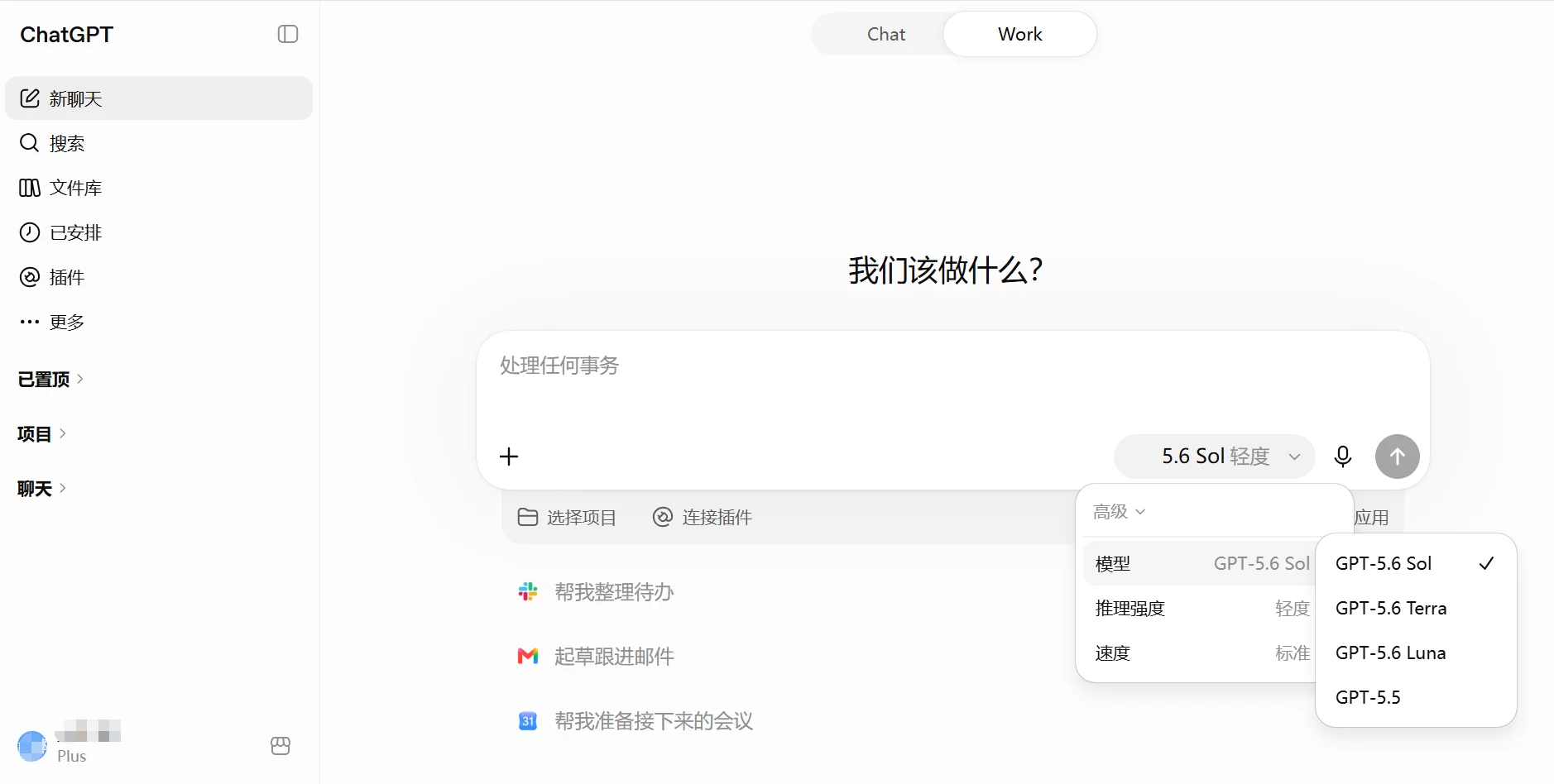Click the Slack icon suggestion

[x=528, y=591]
